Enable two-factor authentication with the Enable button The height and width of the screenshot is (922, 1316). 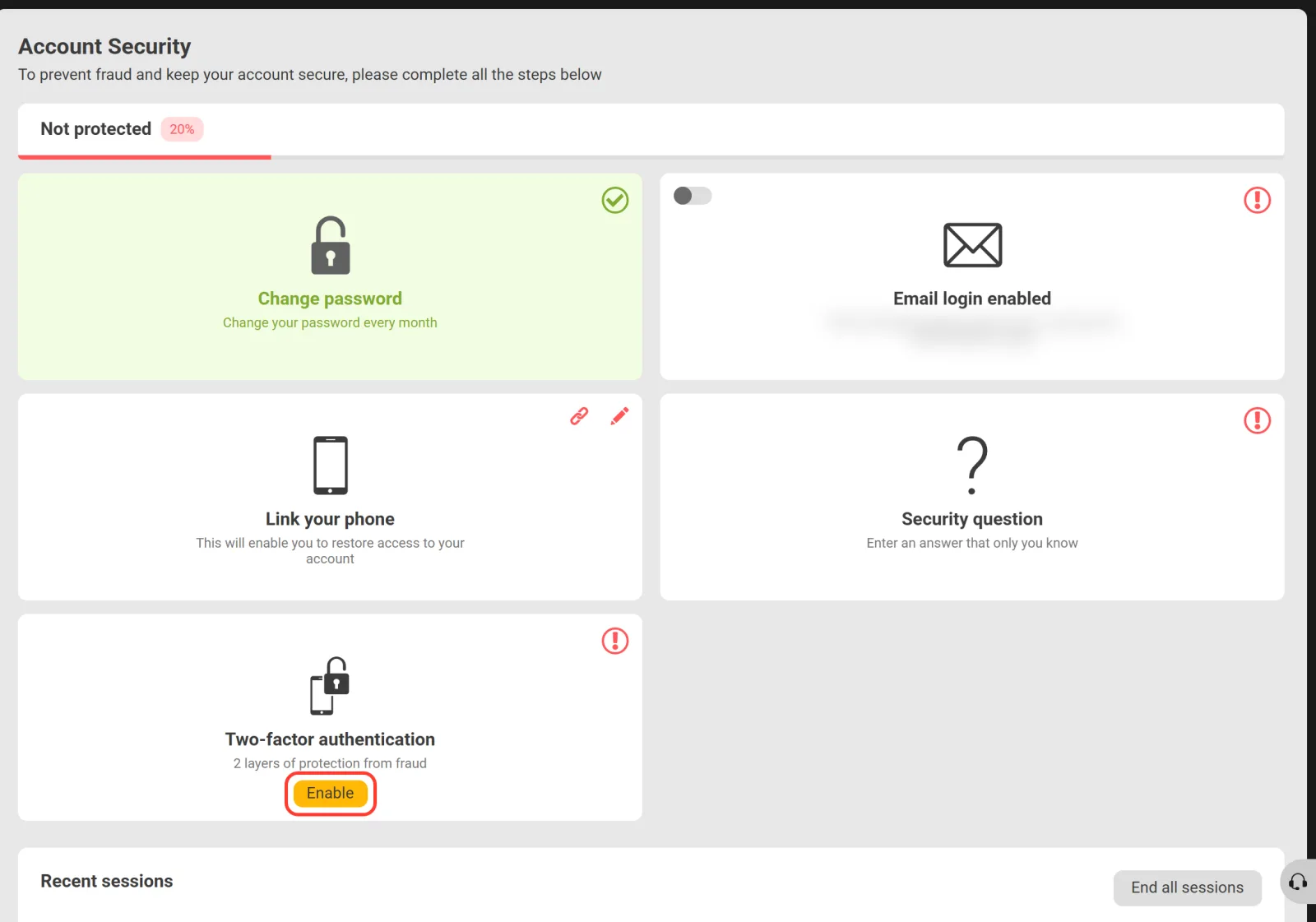pos(331,794)
